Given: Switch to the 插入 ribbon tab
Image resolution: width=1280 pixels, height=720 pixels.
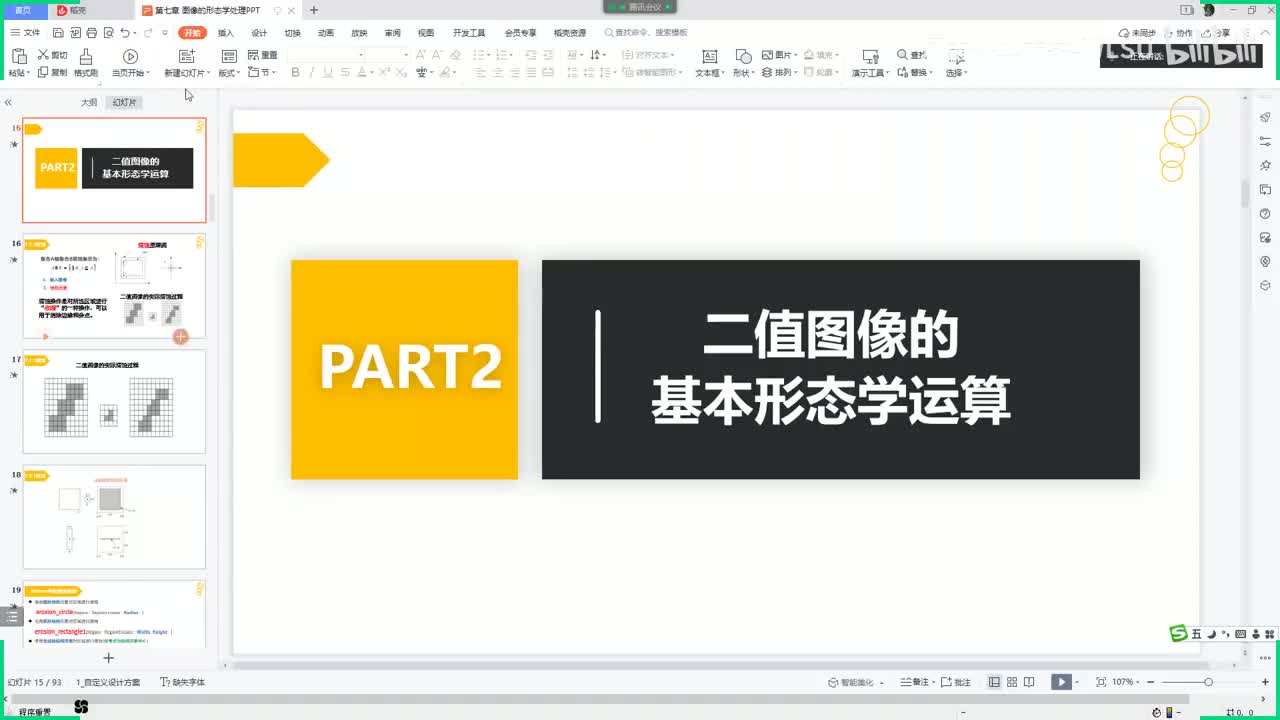Looking at the screenshot, I should coord(226,33).
